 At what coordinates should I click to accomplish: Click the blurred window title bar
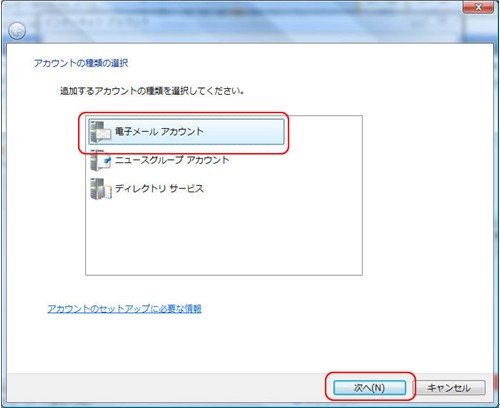point(233,22)
